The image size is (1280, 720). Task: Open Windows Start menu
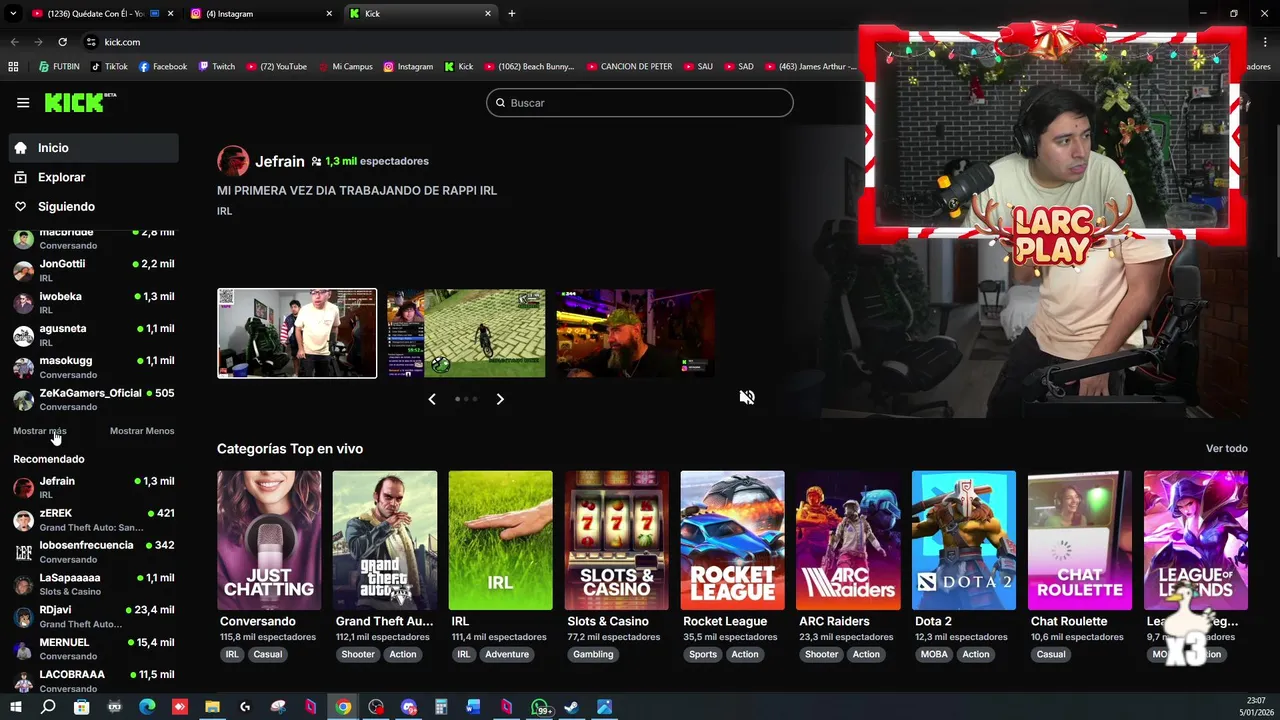pyautogui.click(x=15, y=707)
